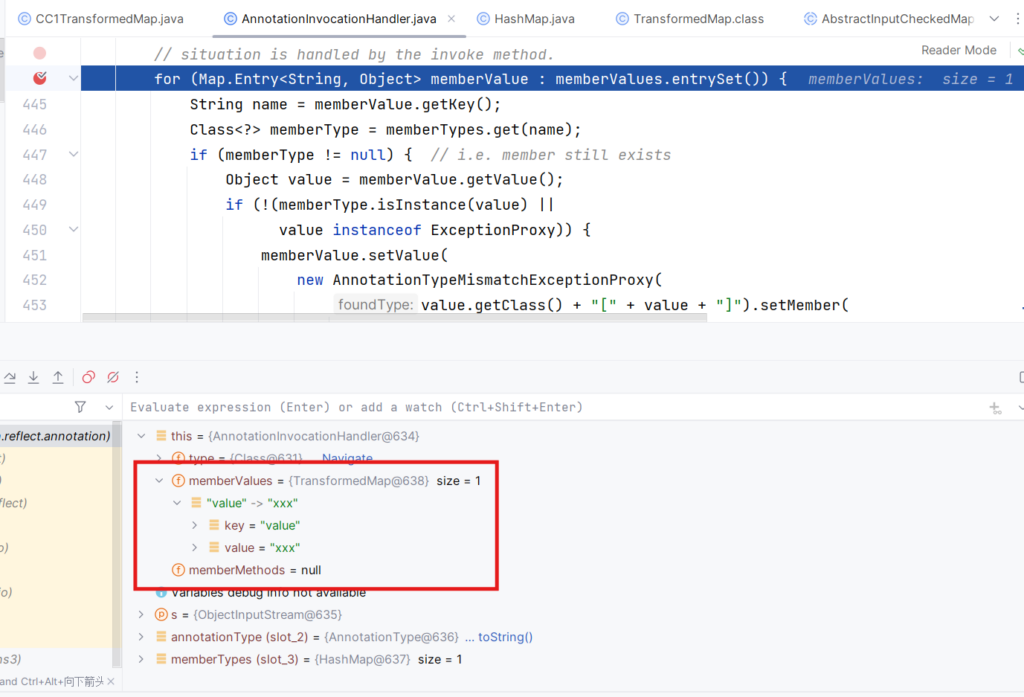Toggle the breakpoint on the comment line

tap(40, 53)
